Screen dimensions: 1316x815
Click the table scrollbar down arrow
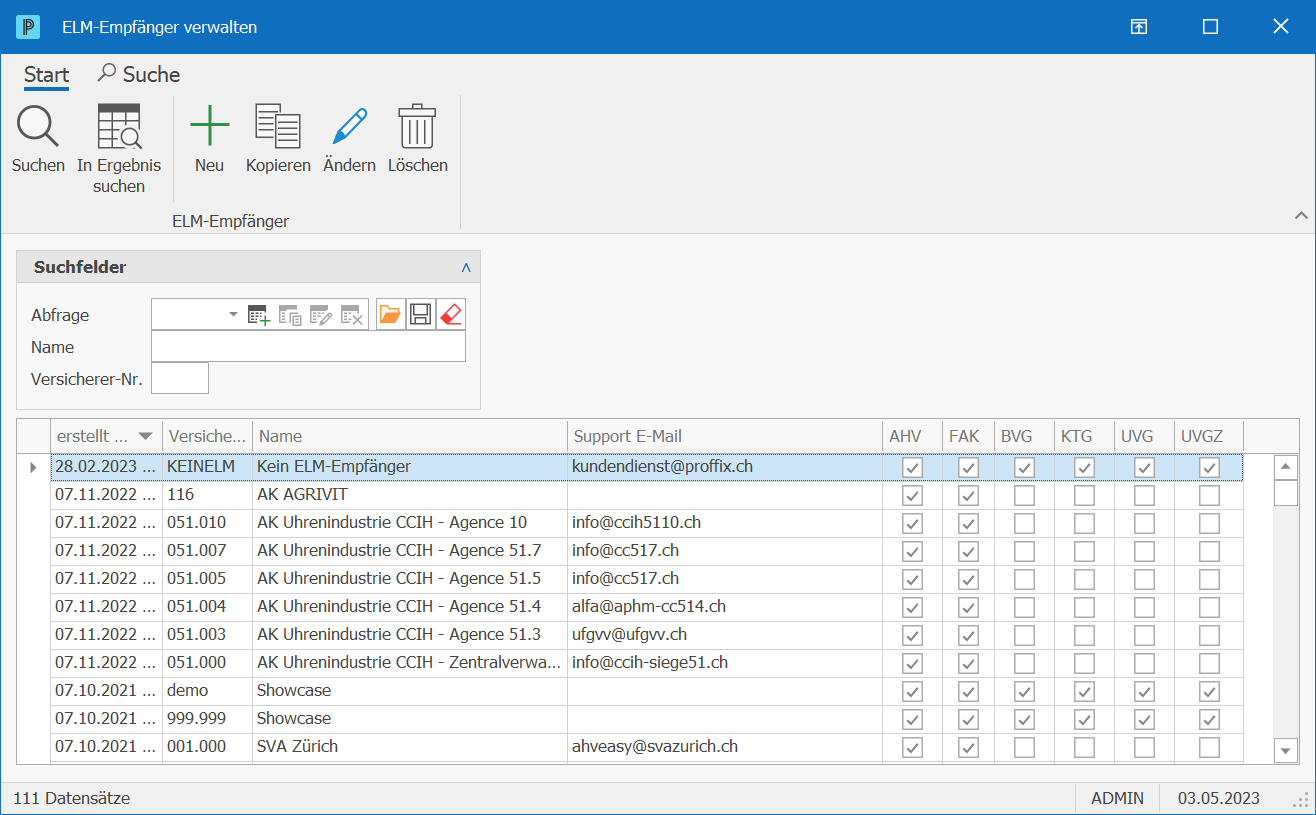click(1285, 750)
